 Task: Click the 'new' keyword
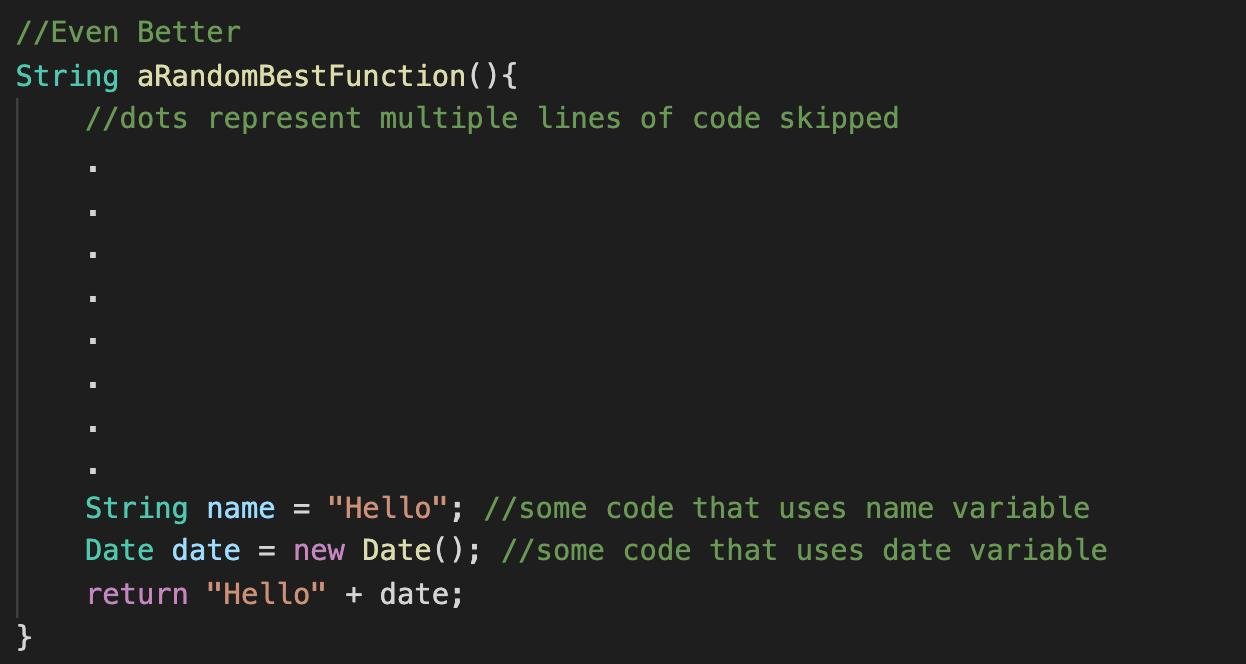[318, 550]
